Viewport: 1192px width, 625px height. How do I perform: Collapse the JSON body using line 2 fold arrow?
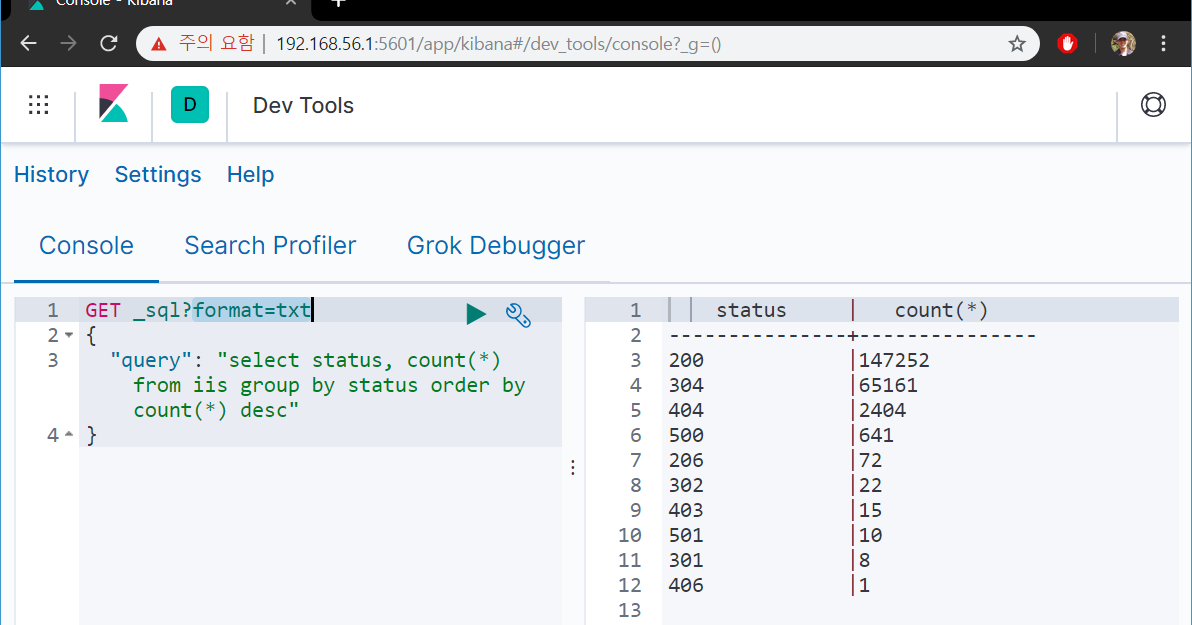click(x=70, y=335)
